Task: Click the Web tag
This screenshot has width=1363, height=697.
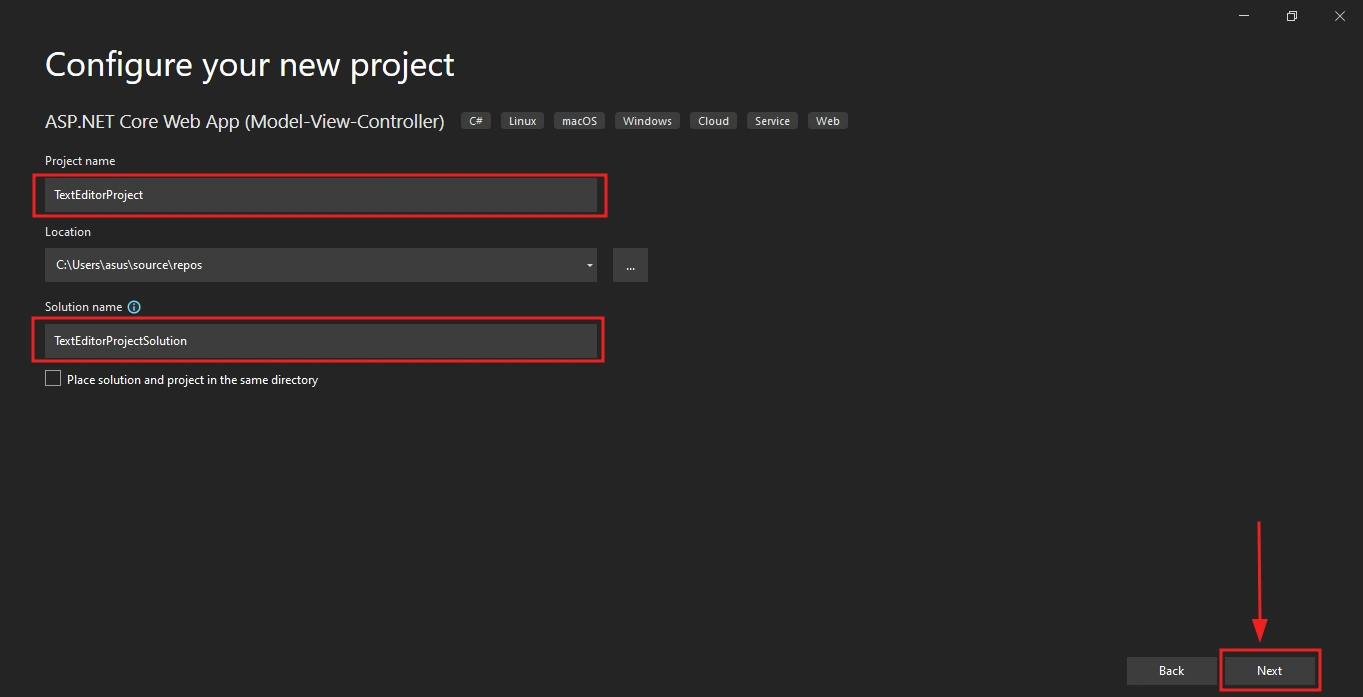Action: 828,121
